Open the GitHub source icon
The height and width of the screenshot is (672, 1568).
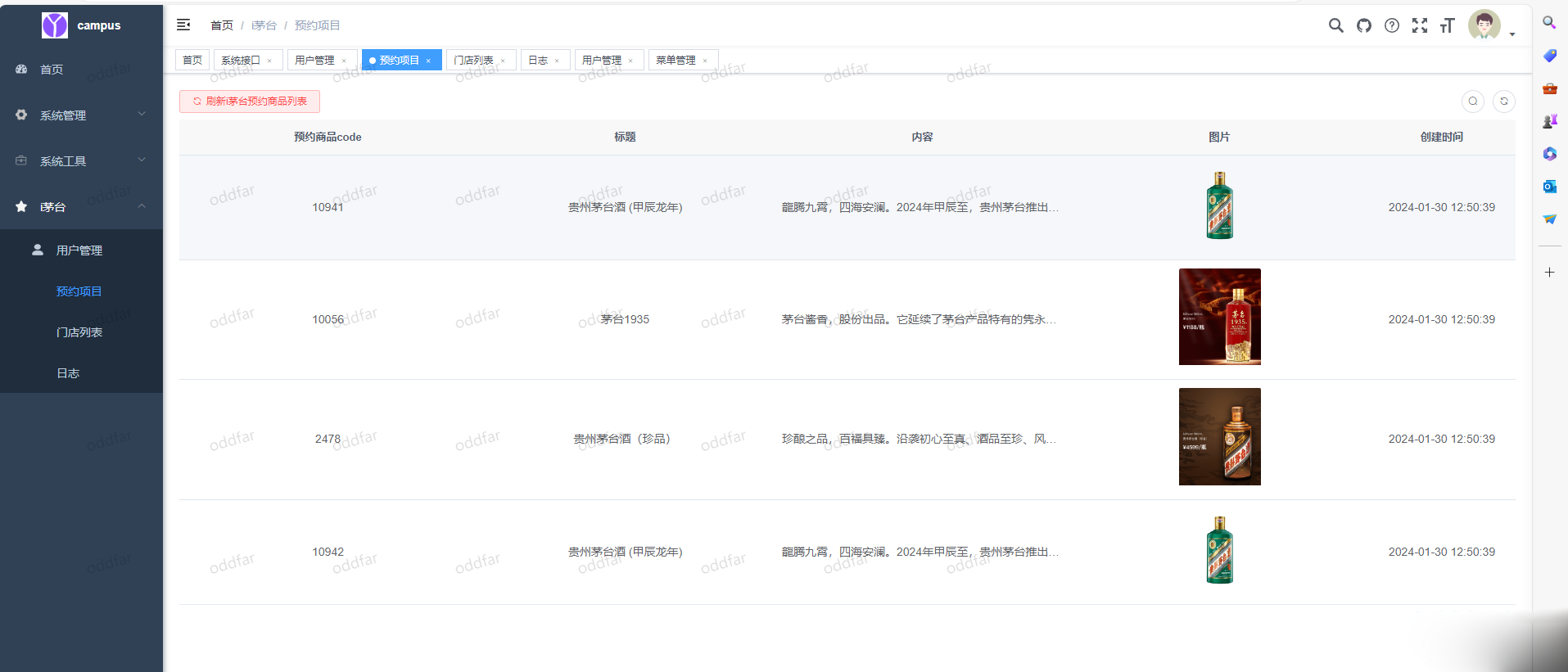pyautogui.click(x=1363, y=25)
